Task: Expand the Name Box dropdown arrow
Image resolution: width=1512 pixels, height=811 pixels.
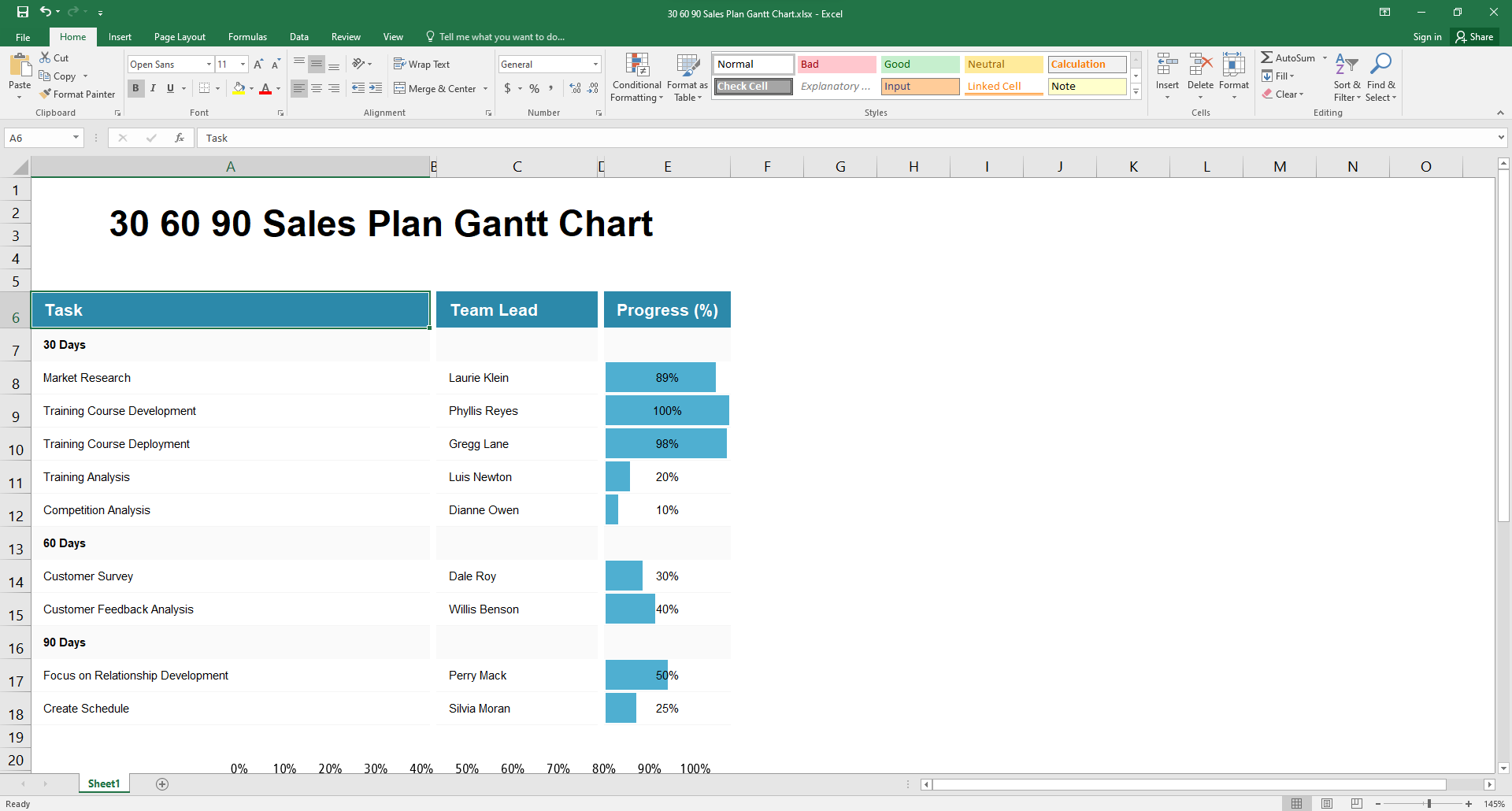Action: coord(76,138)
